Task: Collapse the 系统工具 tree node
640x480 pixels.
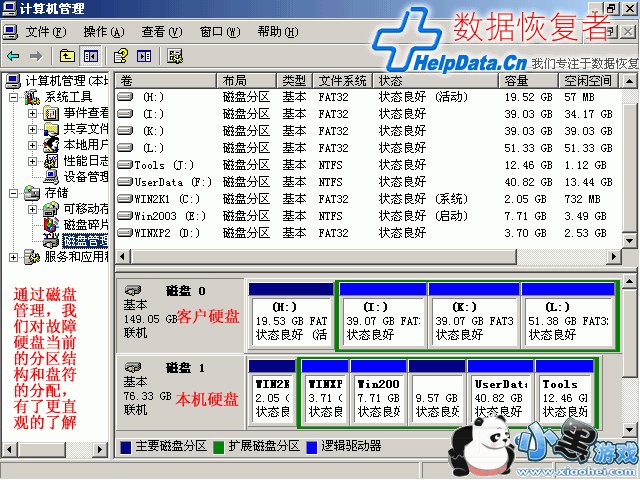Action: tap(13, 97)
